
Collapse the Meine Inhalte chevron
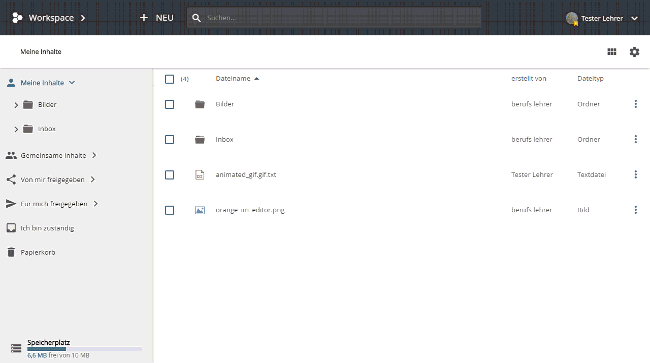click(72, 82)
